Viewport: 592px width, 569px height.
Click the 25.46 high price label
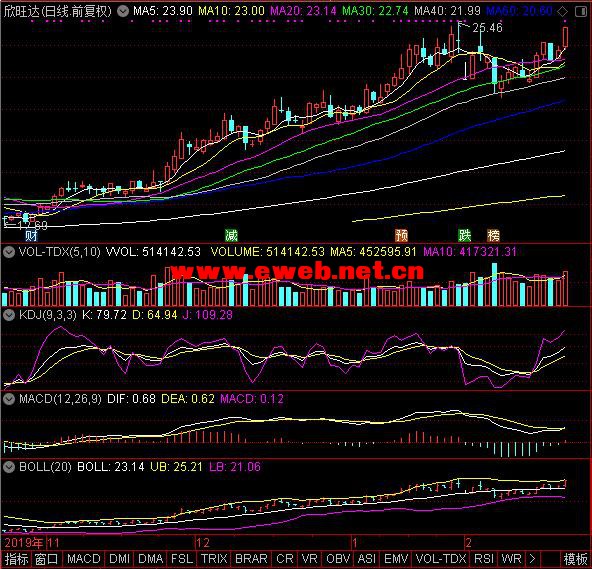tap(487, 28)
